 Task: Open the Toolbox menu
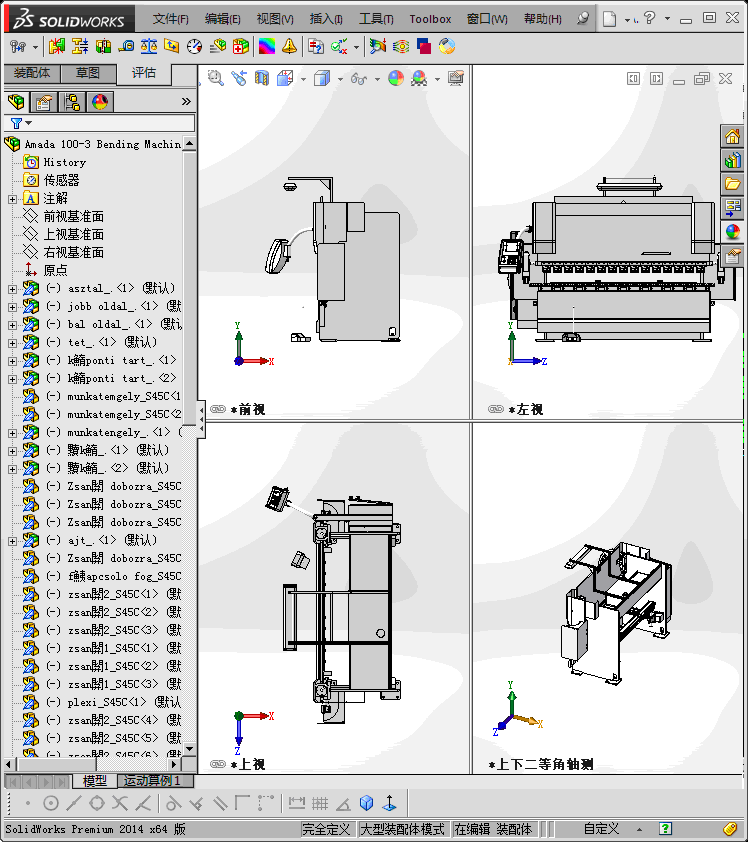pos(430,19)
